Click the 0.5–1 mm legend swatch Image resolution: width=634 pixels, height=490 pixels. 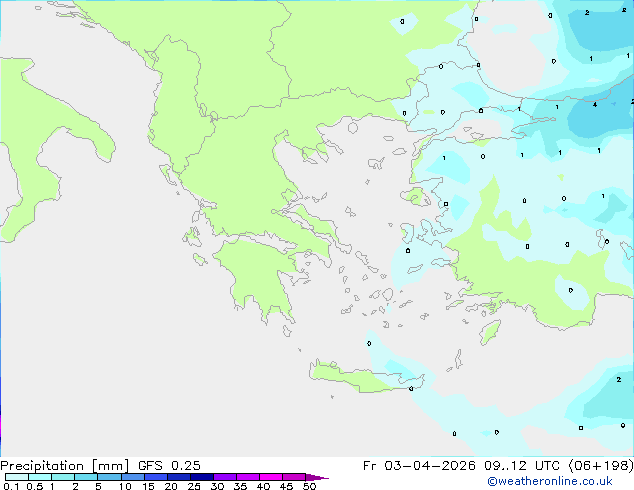40,477
